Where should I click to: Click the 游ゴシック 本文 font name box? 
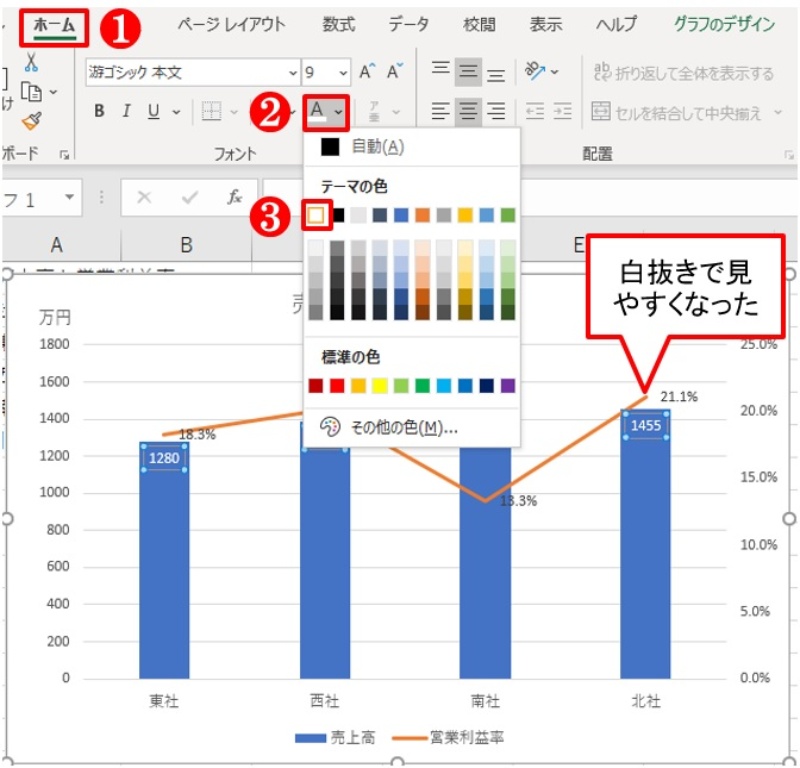coord(160,73)
